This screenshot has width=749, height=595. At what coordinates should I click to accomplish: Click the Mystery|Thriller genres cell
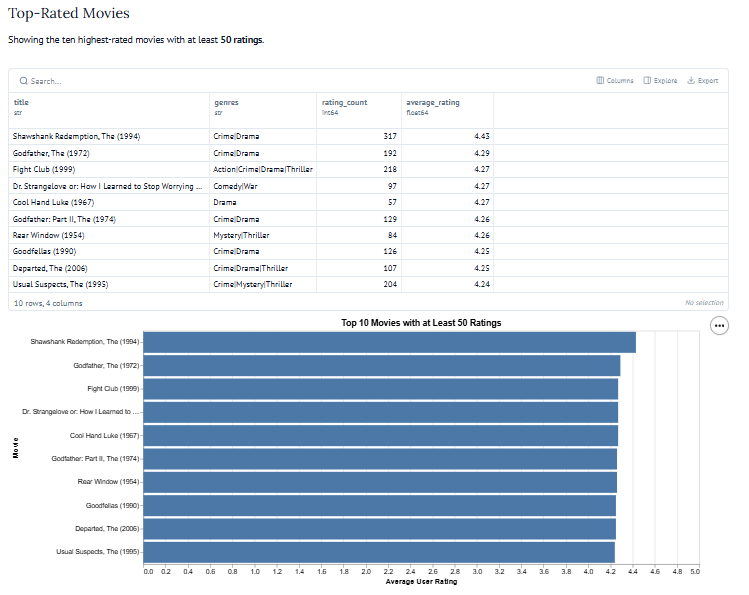click(263, 235)
